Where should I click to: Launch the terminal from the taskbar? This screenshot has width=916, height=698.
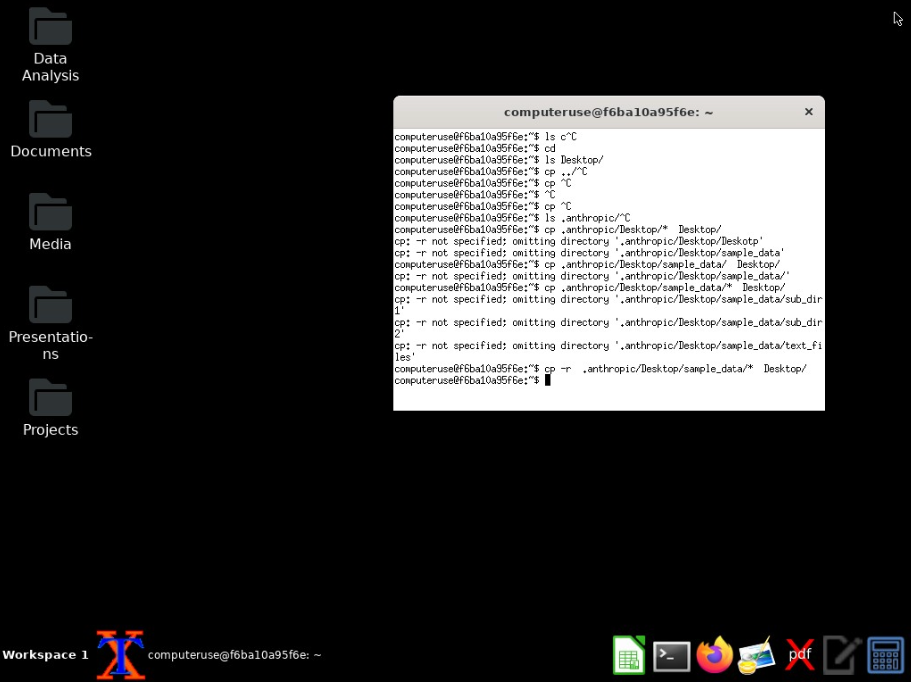pyautogui.click(x=673, y=658)
